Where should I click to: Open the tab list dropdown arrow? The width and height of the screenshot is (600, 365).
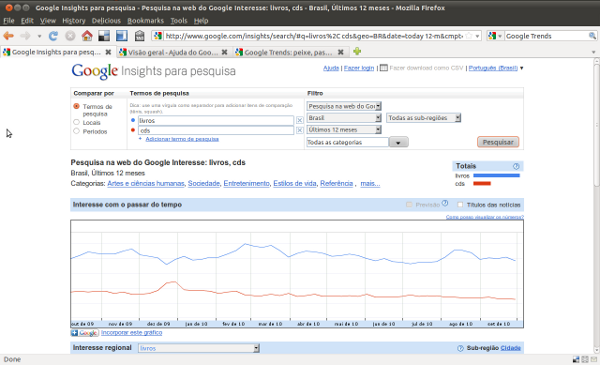pyautogui.click(x=593, y=52)
